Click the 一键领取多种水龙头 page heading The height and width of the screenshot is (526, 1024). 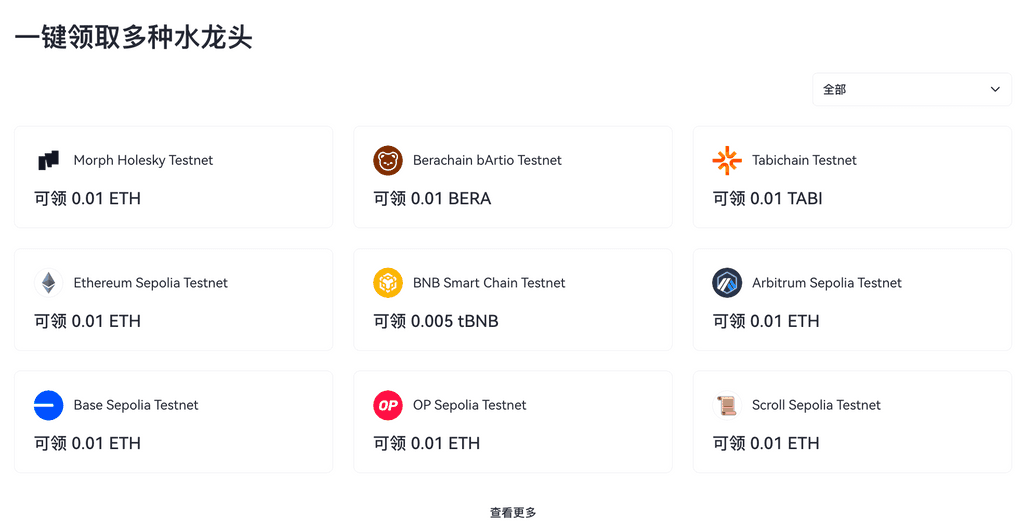click(x=133, y=38)
